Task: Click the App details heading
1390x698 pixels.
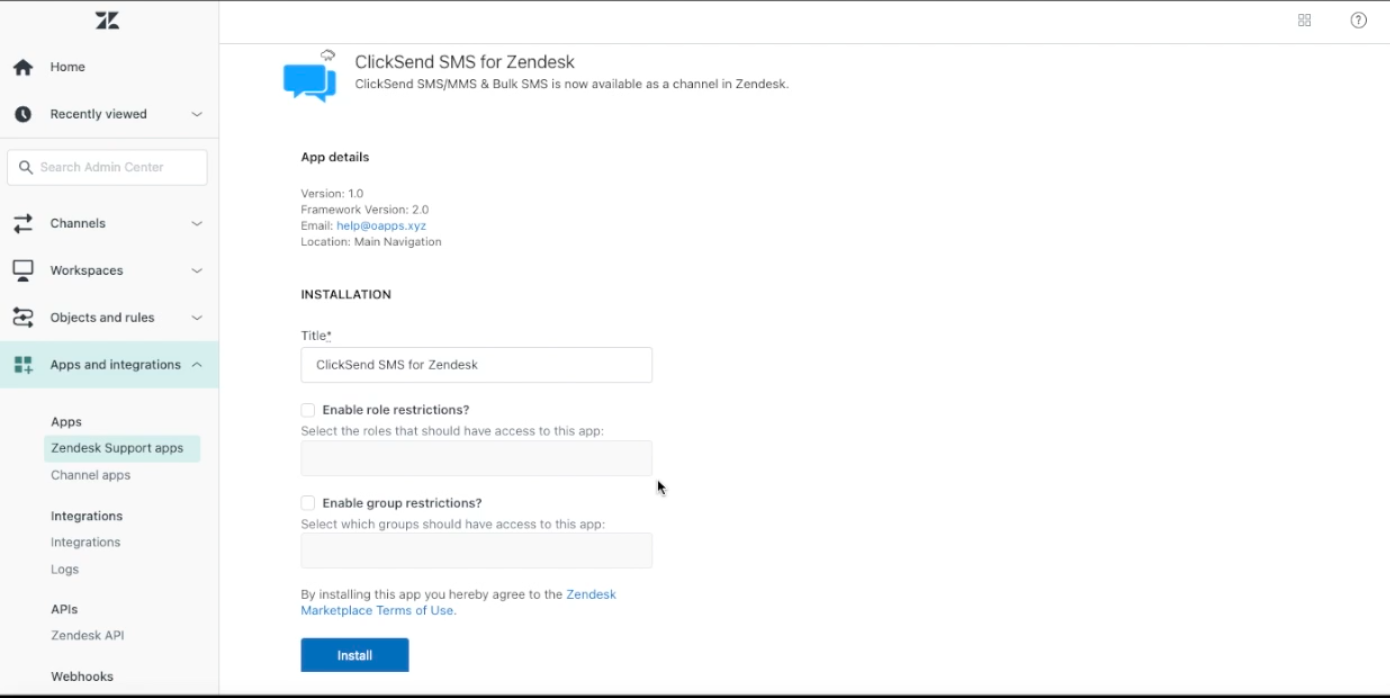Action: (335, 157)
